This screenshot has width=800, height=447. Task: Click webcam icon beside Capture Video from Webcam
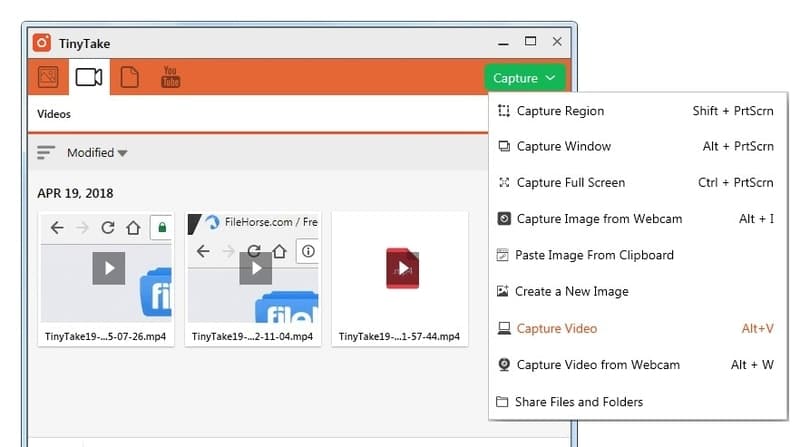click(504, 364)
